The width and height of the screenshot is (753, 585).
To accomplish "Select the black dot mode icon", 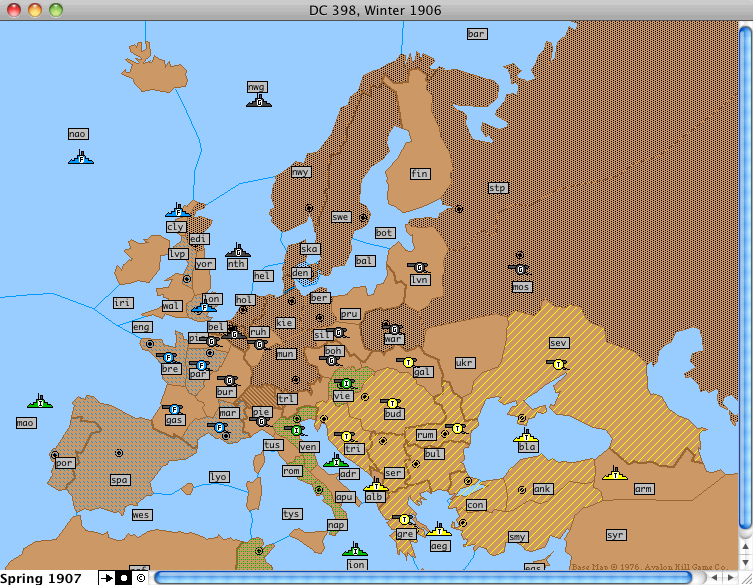I will coord(123,578).
